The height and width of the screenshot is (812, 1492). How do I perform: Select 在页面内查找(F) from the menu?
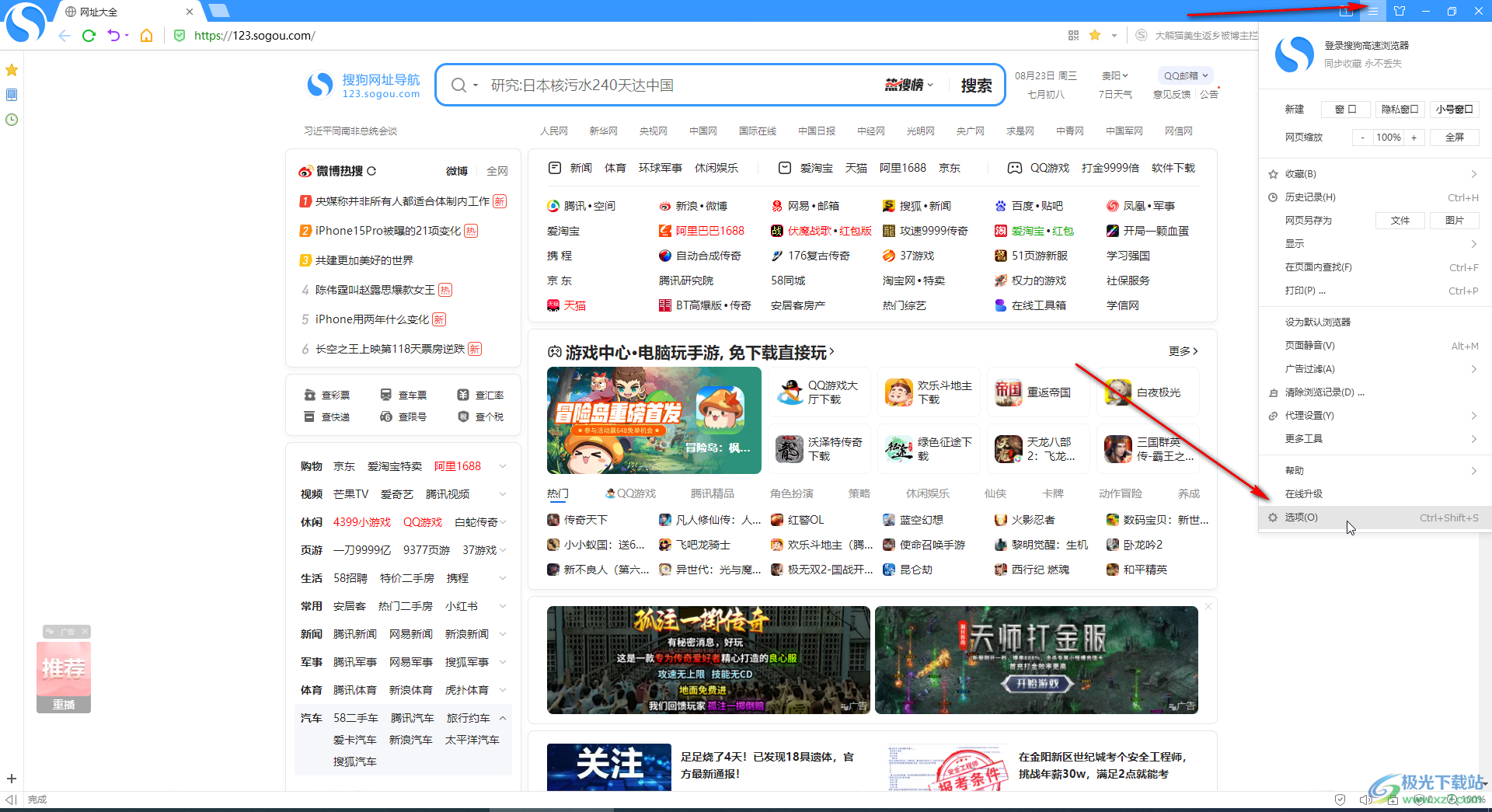[1374, 267]
